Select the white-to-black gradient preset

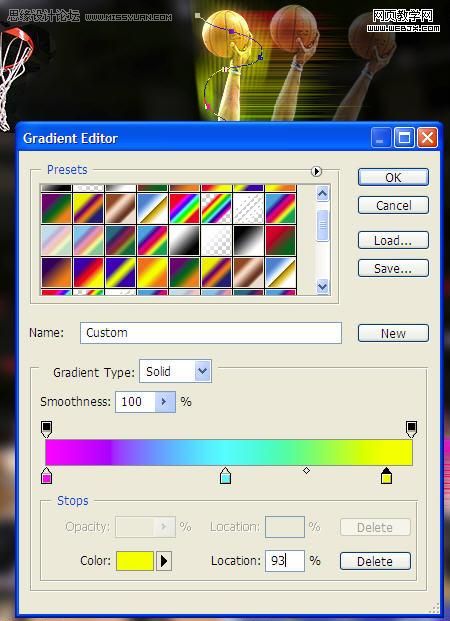point(184,240)
